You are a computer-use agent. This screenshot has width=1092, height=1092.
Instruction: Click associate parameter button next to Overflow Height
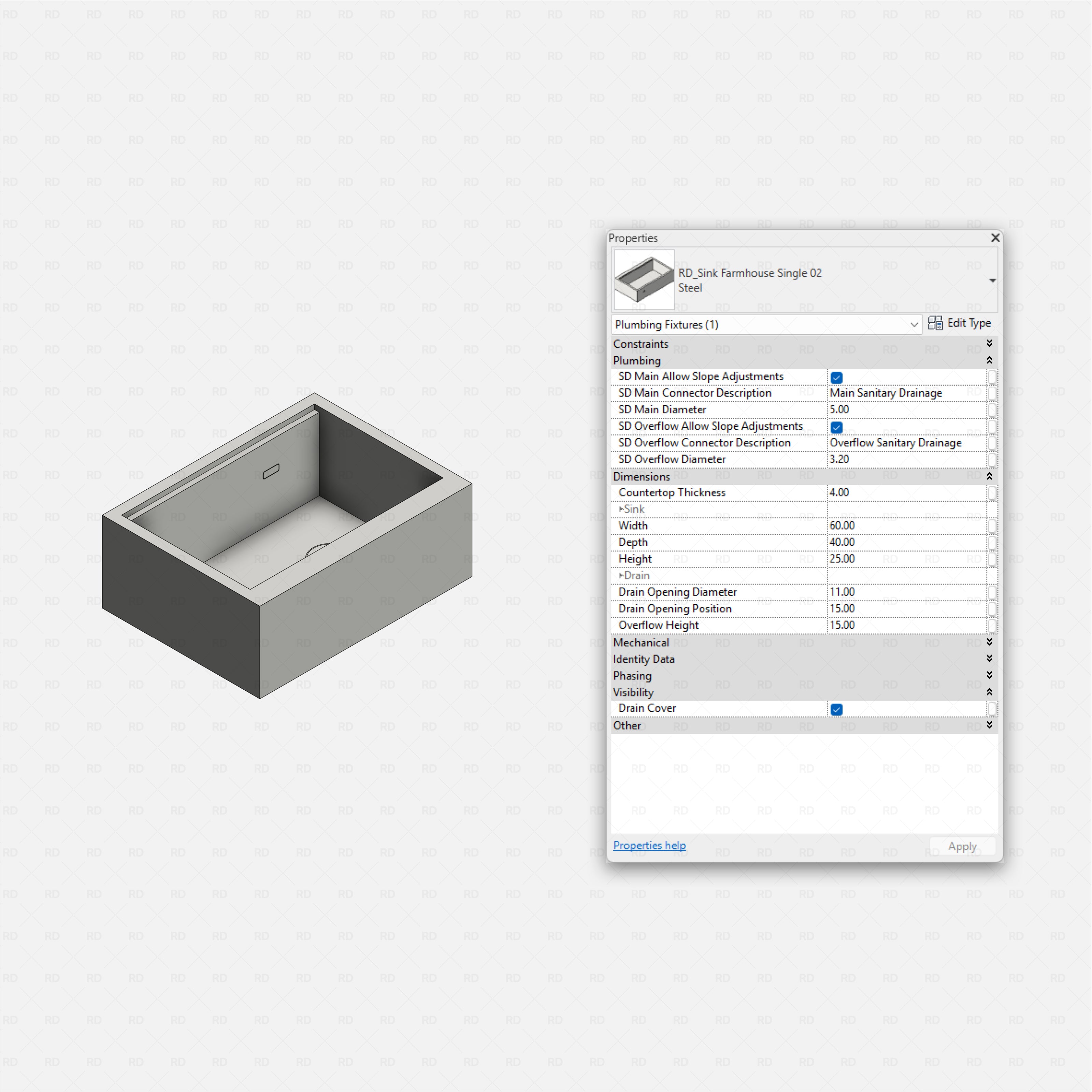point(993,626)
